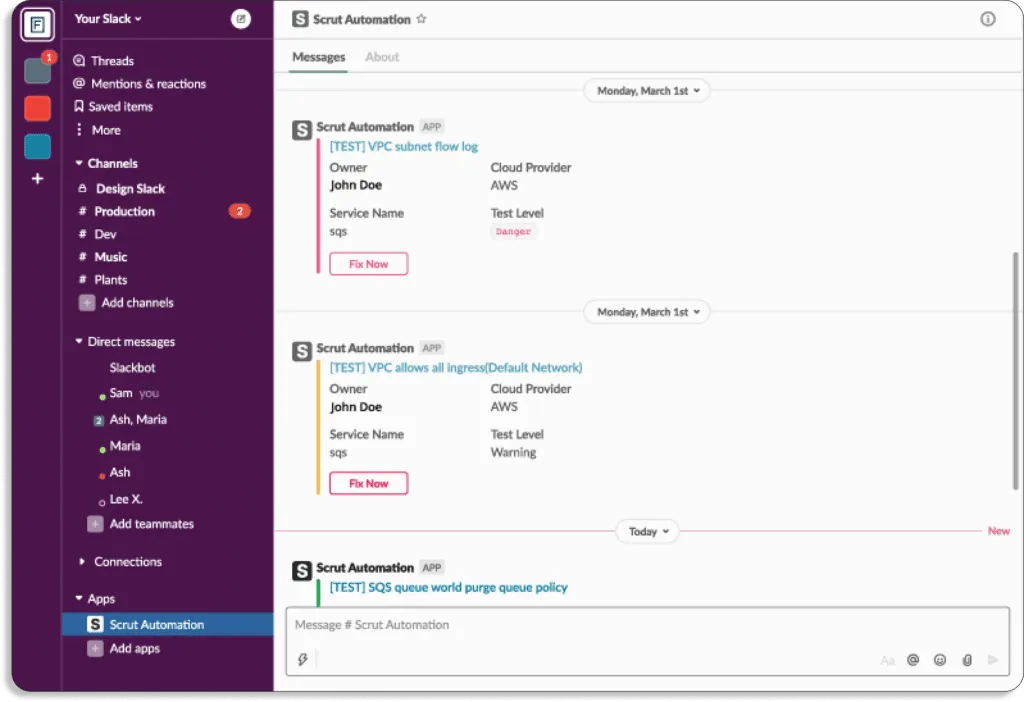Select the workspace with F logo
The image size is (1024, 702).
coord(37,25)
